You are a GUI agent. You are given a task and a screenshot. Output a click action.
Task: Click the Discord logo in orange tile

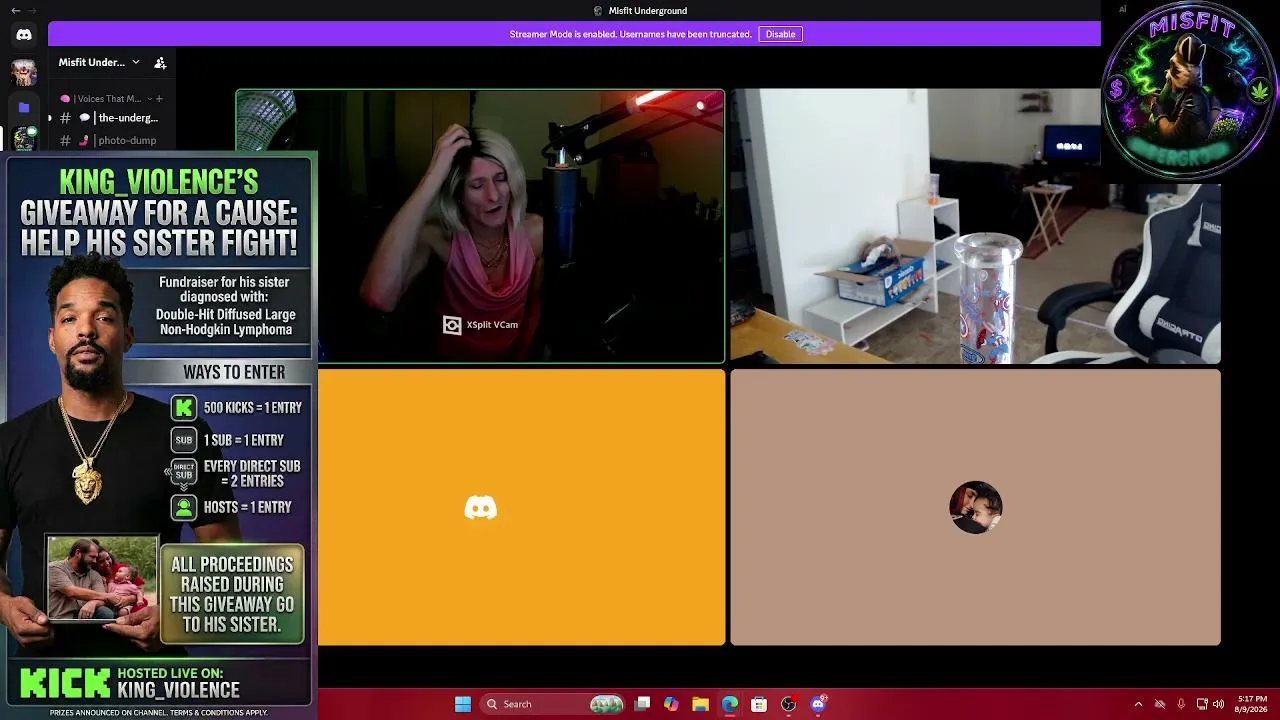(481, 508)
